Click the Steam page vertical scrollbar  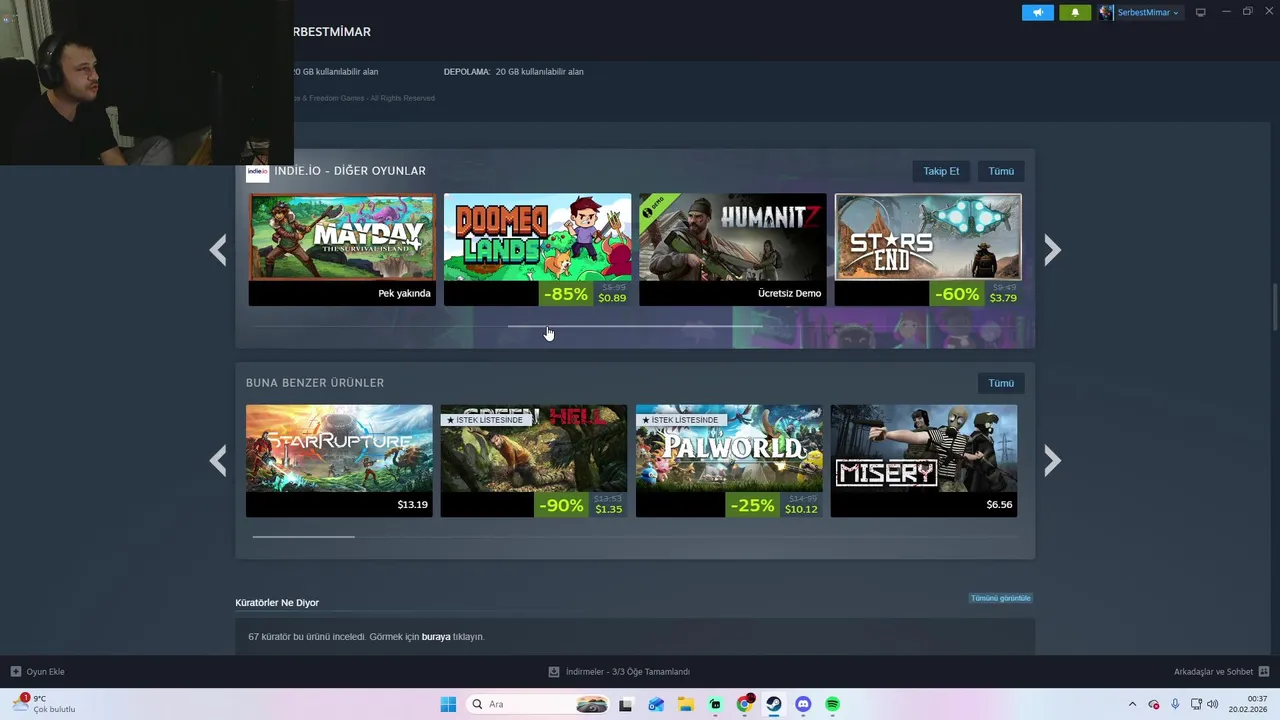click(x=1275, y=306)
